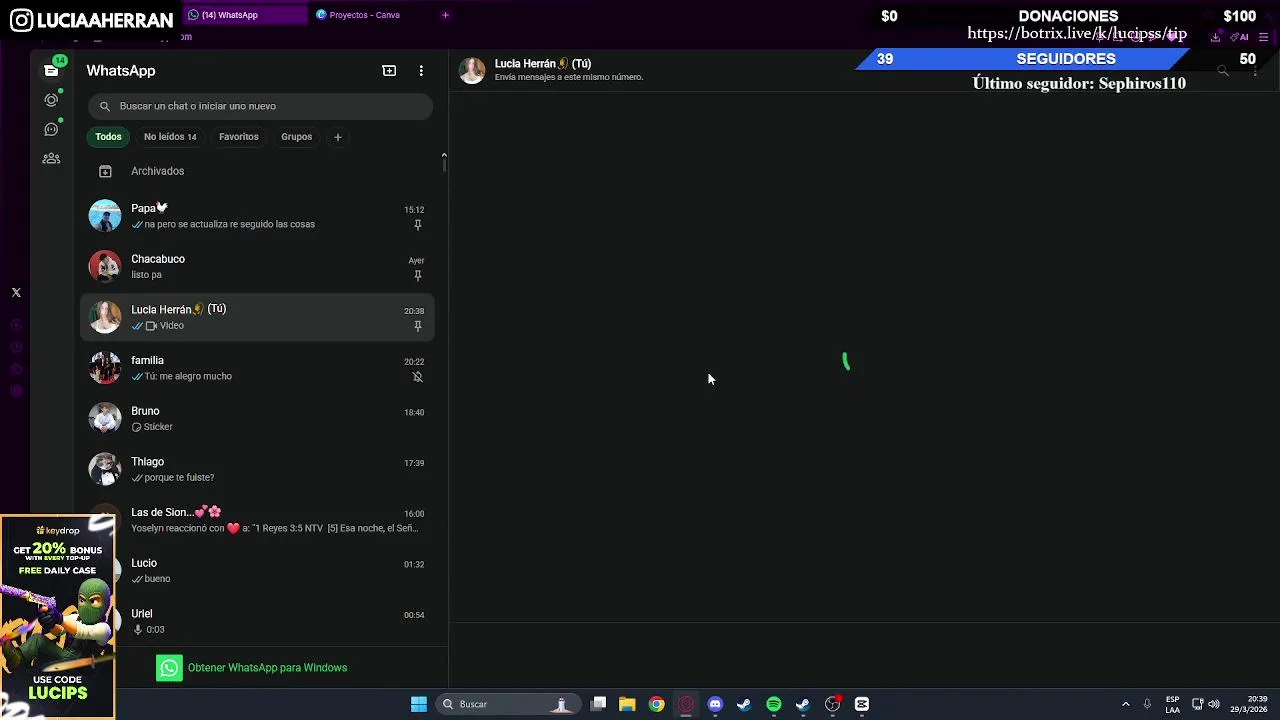This screenshot has height=720, width=1280.
Task: Switch to the (14) WhatsApp browser tab
Action: click(x=246, y=15)
